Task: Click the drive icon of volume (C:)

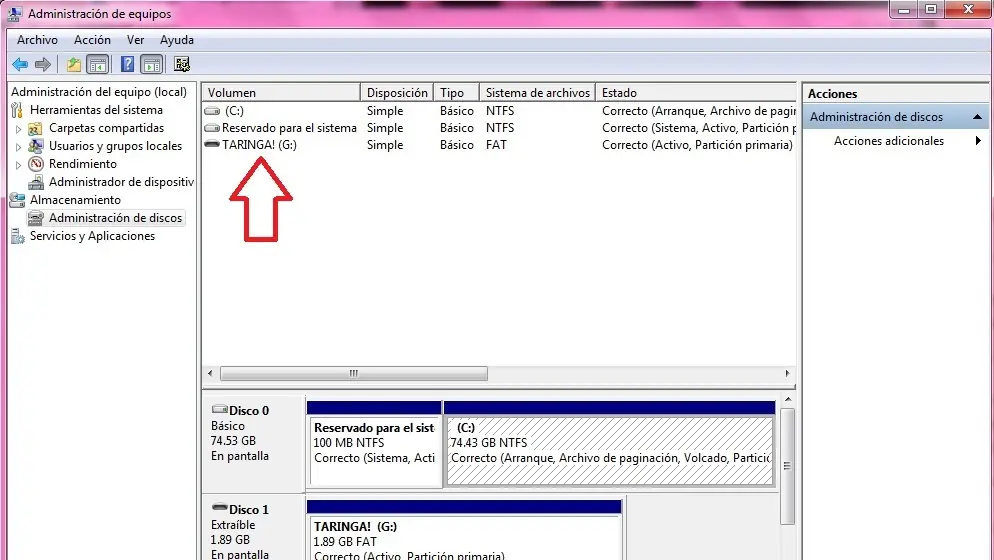Action: click(212, 111)
